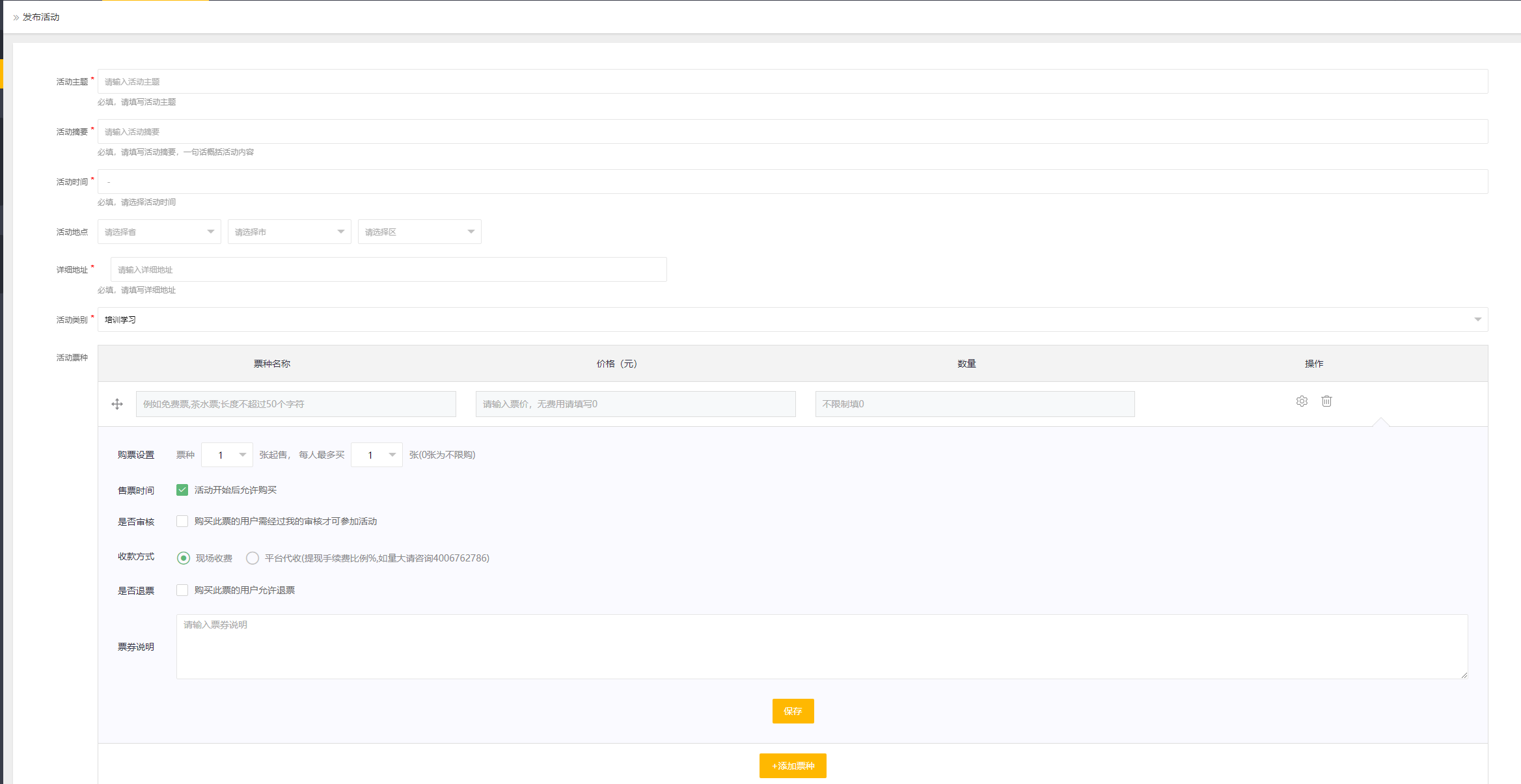Screen dimensions: 1521x784
Task: Click hint text 必填，请填写详细地址
Action: [x=137, y=290]
